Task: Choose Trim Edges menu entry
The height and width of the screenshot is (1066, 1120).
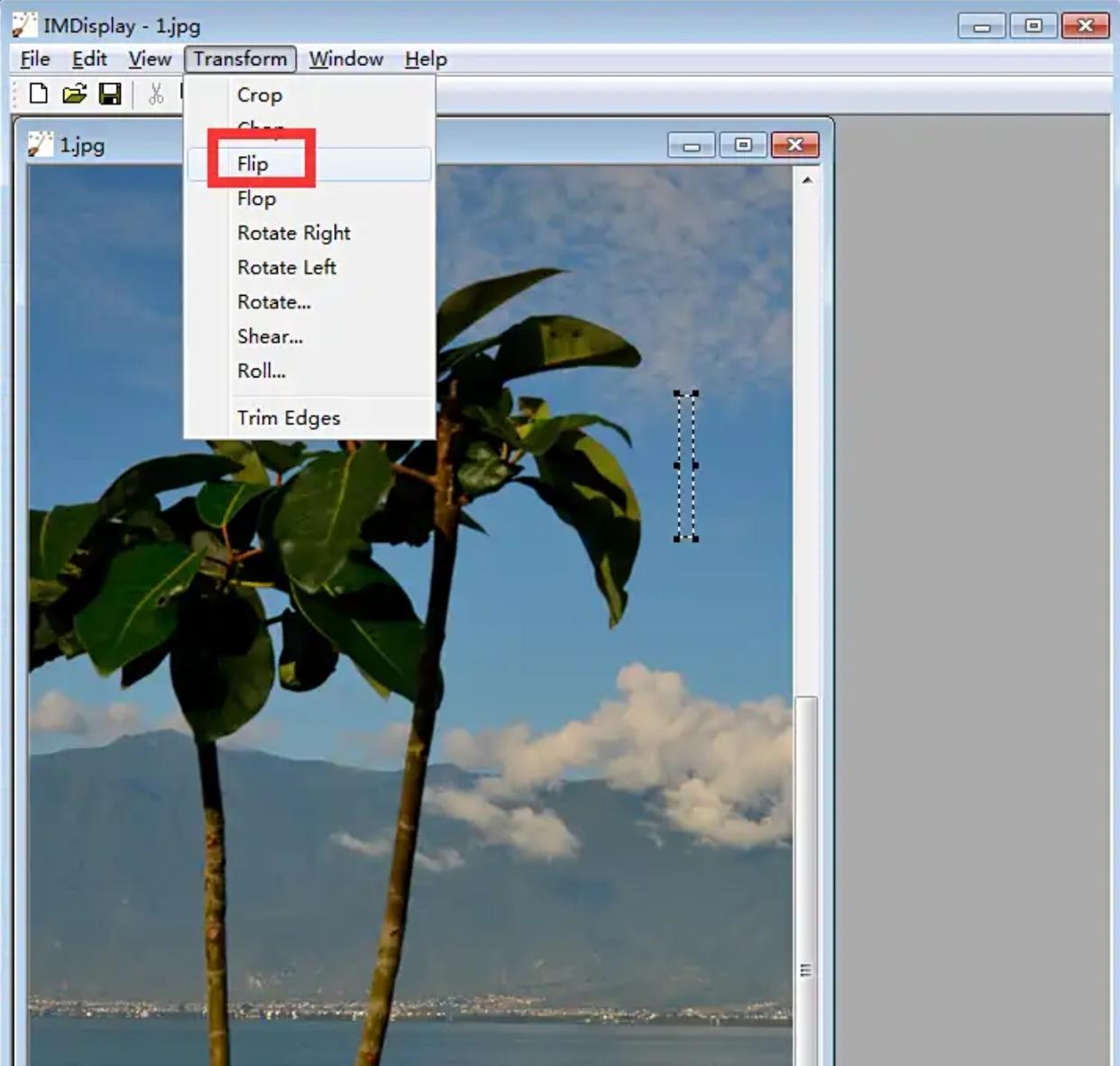Action: 289,418
